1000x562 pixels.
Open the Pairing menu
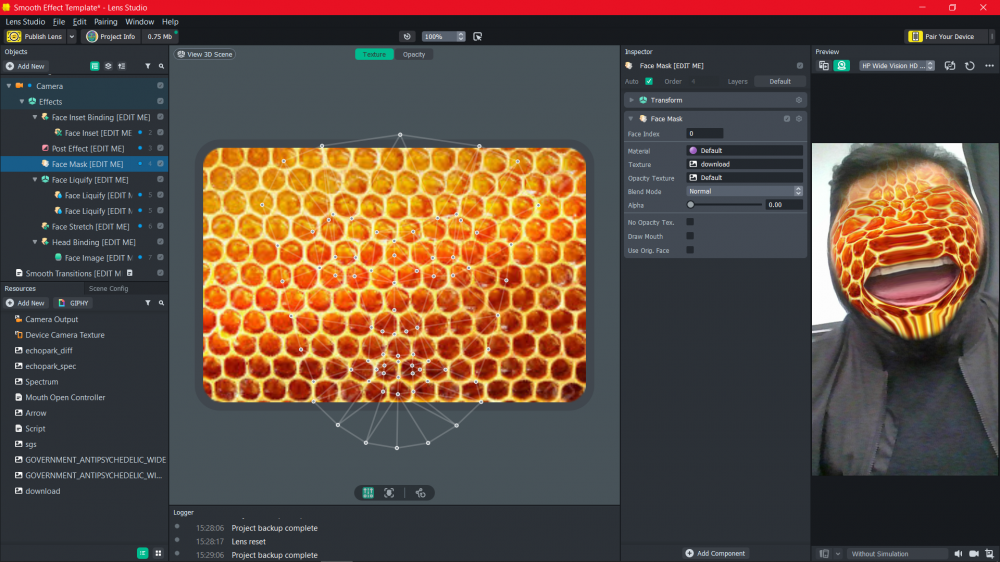pyautogui.click(x=105, y=21)
